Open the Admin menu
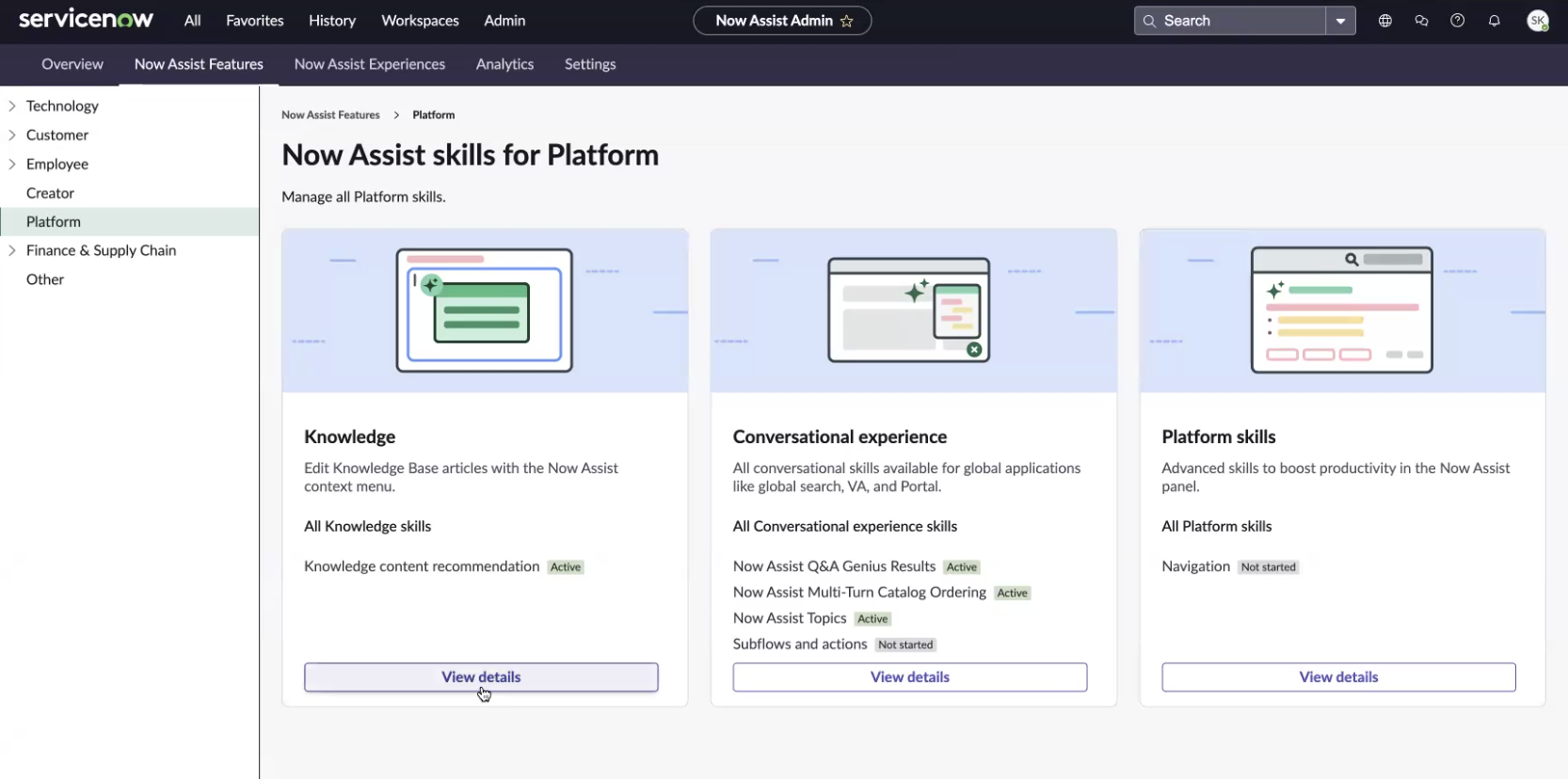Screen dimensions: 1568x779 (x=504, y=21)
